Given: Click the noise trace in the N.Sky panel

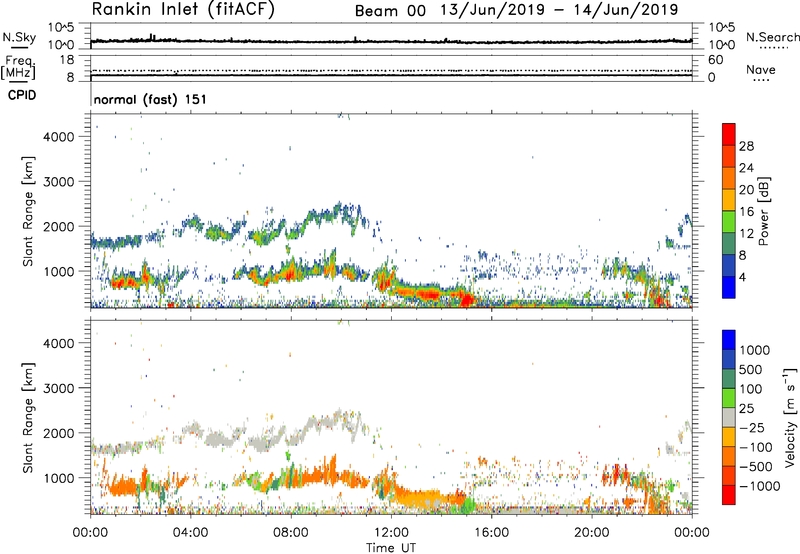Looking at the screenshot, I should tap(391, 41).
